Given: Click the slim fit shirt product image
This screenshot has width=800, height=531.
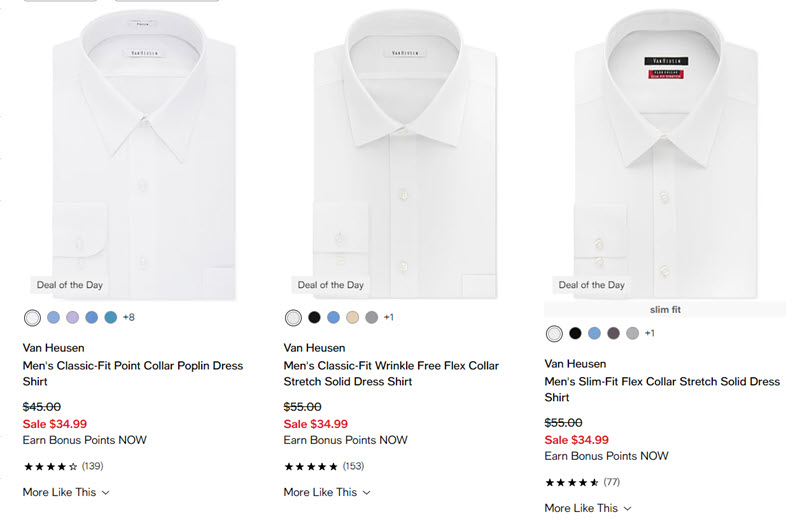Looking at the screenshot, I should [x=664, y=150].
